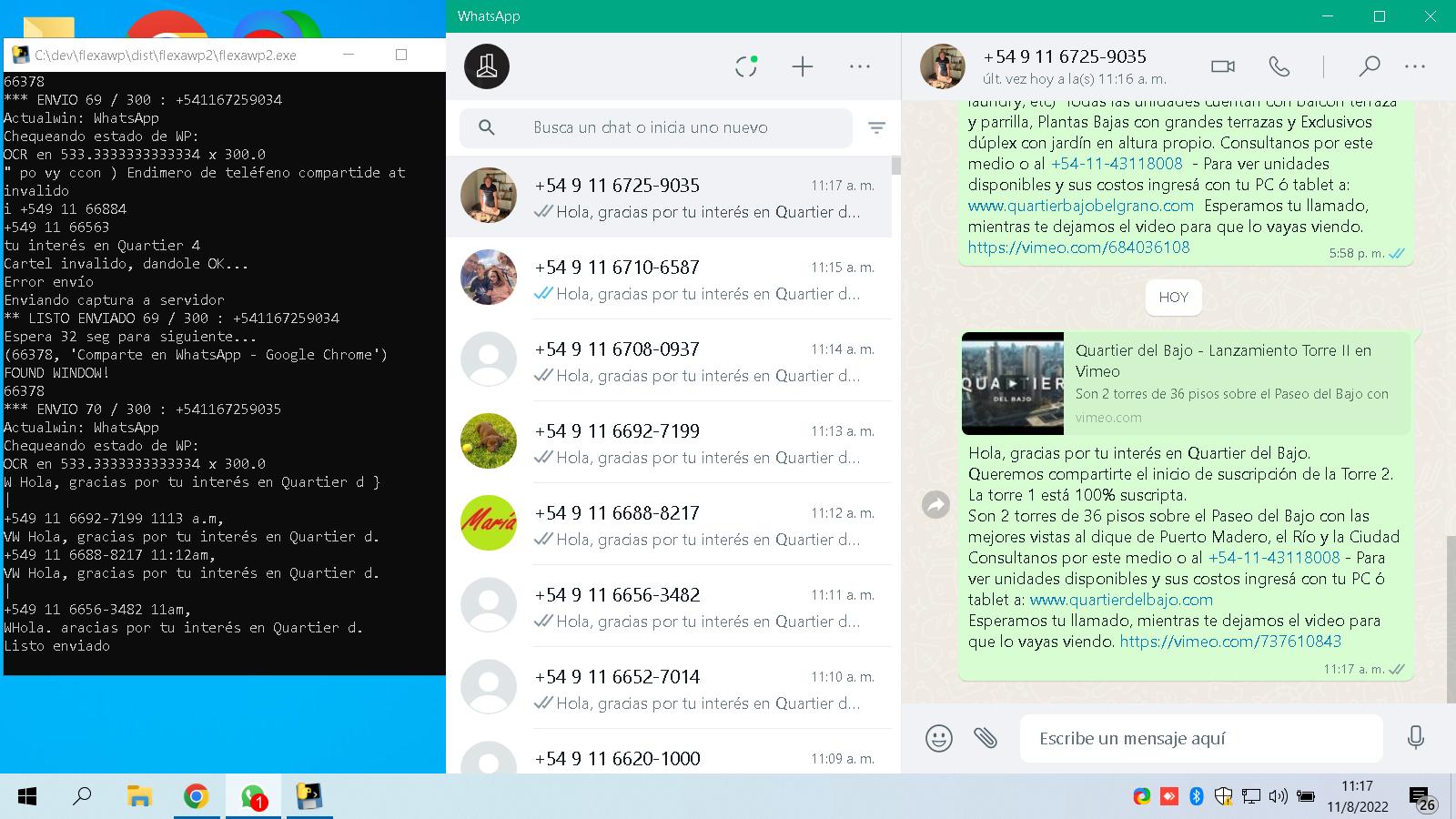Click the Bluetooth tray icon
This screenshot has height=819, width=1456.
[x=1197, y=797]
